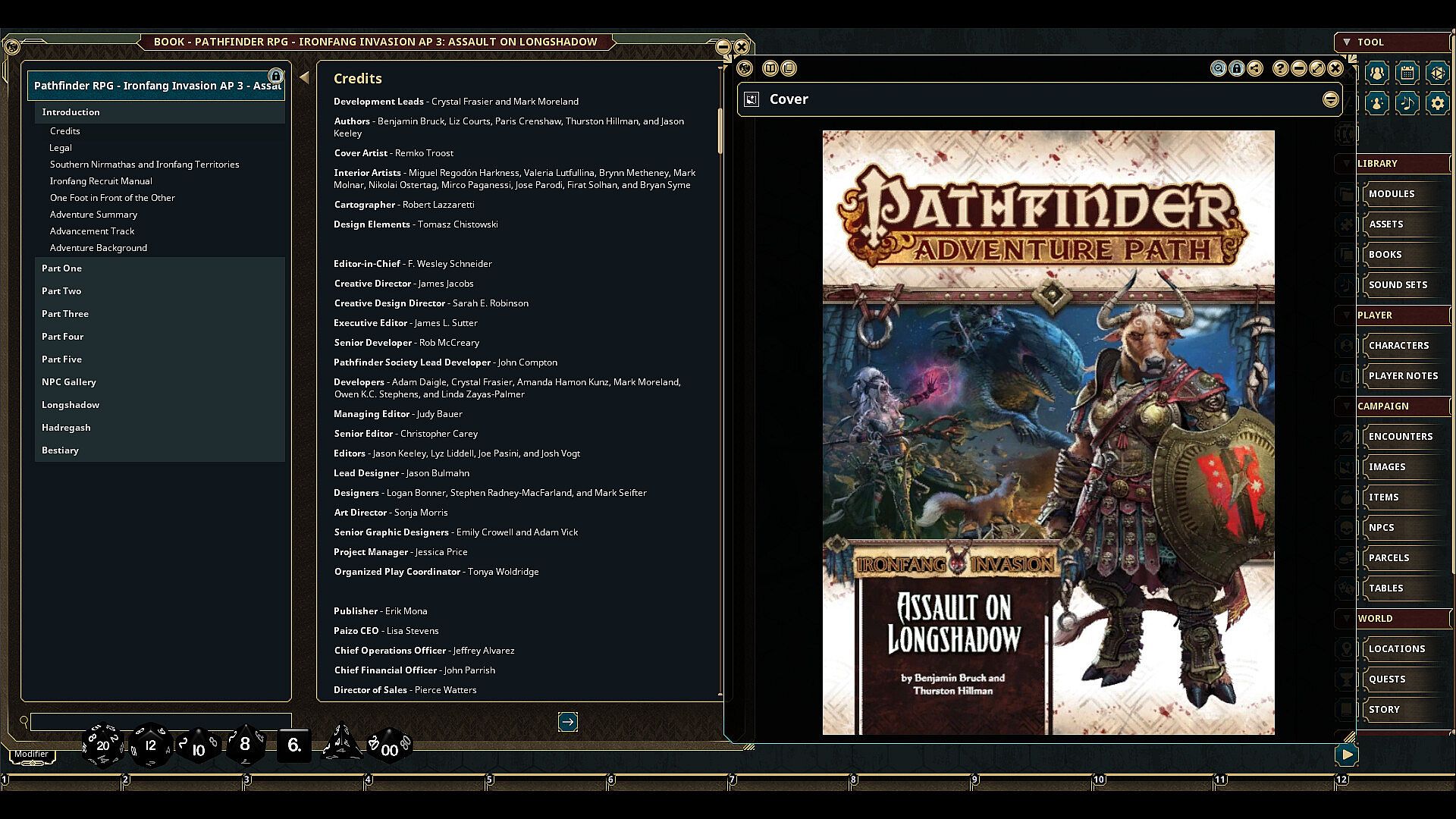Roll the d12 die

tap(150, 745)
